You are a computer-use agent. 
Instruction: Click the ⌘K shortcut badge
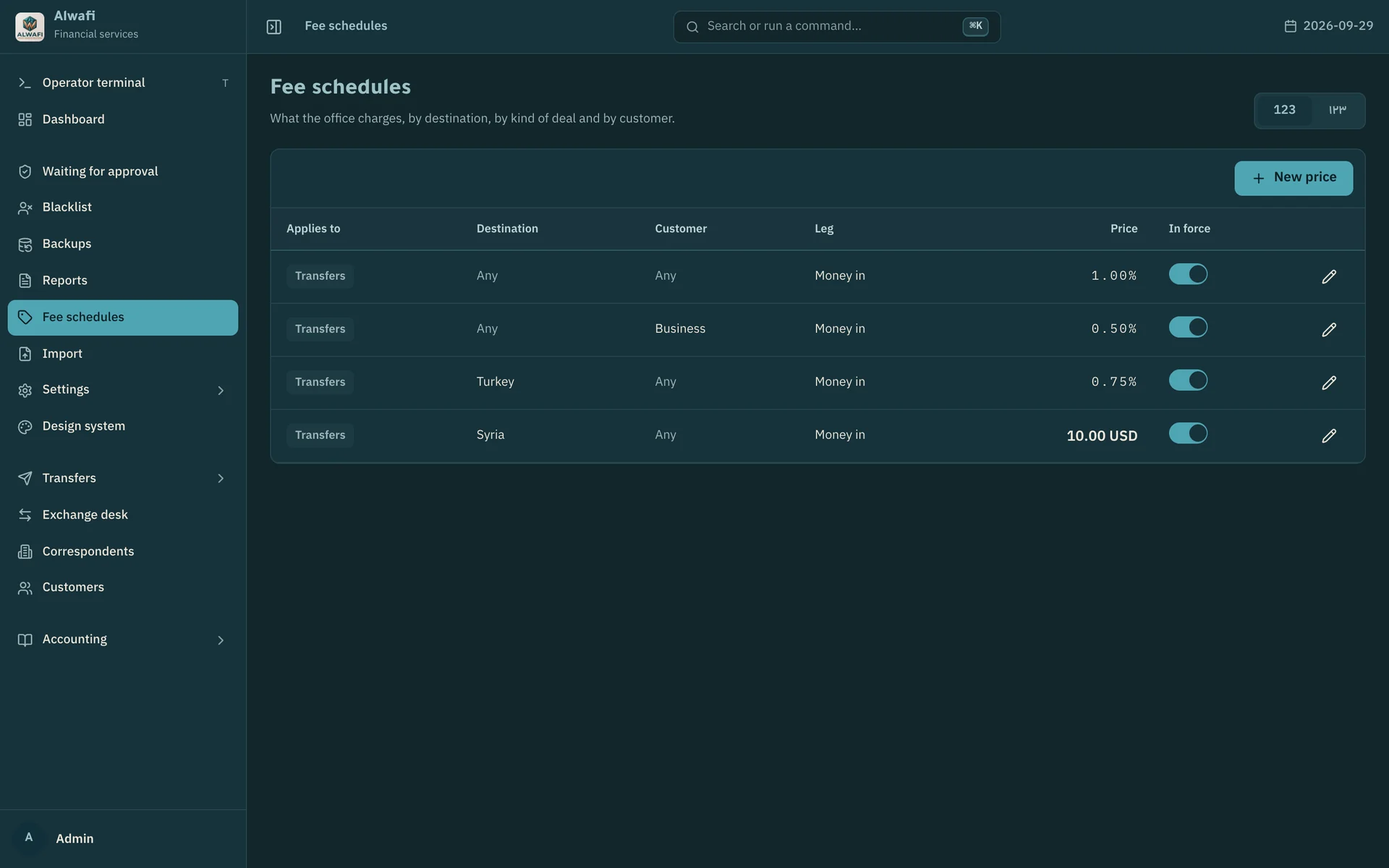tap(975, 26)
